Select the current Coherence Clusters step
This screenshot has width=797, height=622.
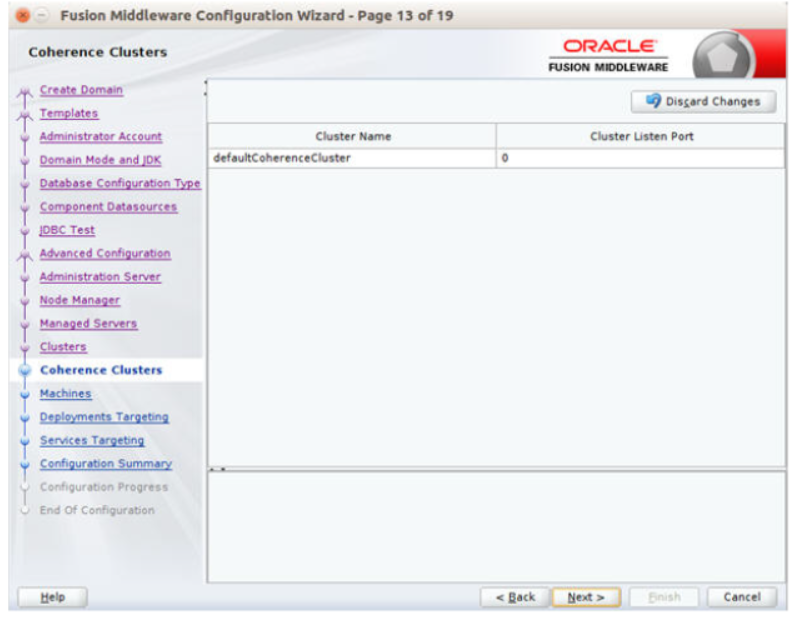[x=101, y=370]
